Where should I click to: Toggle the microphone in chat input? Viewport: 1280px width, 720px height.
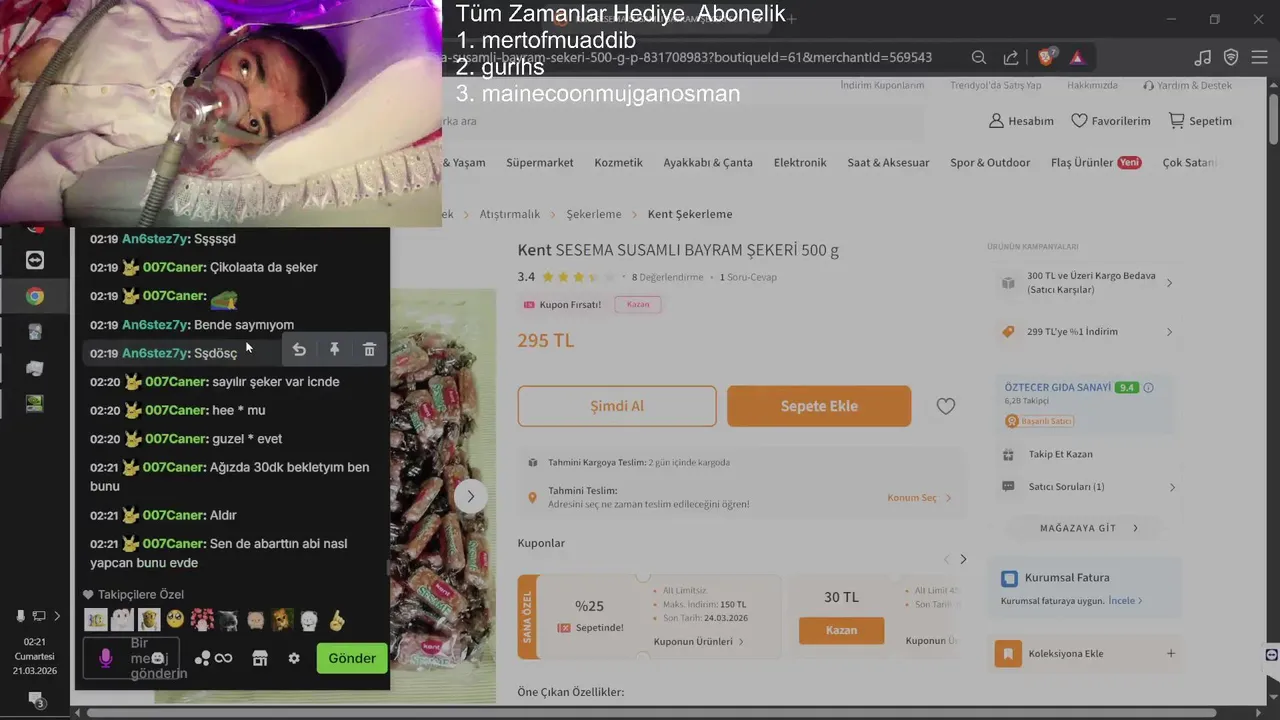coord(105,658)
